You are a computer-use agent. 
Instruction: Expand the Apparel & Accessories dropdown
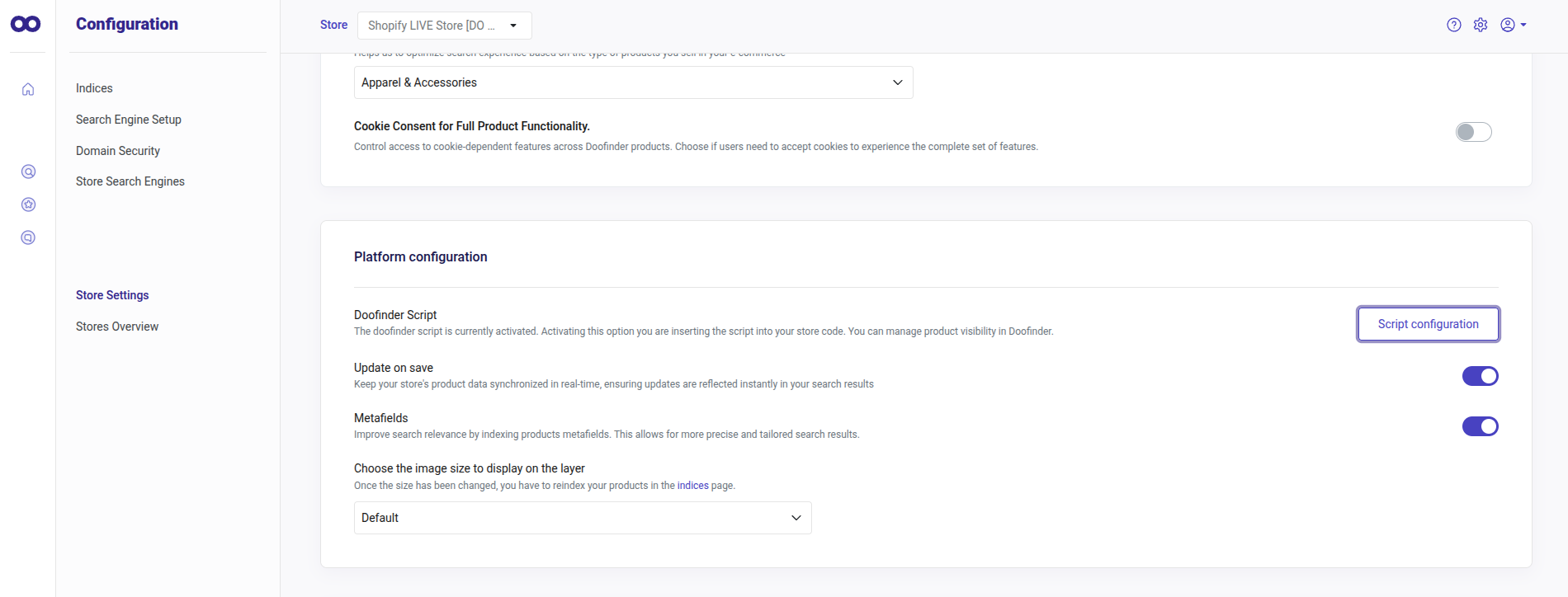(633, 82)
